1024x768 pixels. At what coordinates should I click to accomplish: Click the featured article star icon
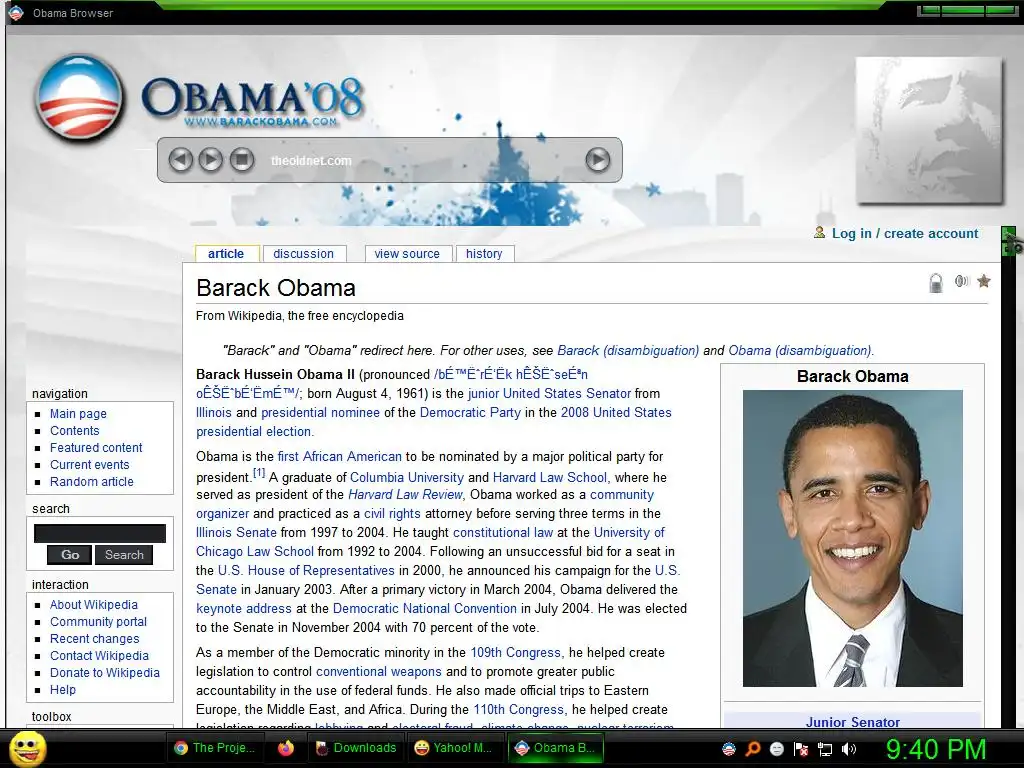click(x=984, y=281)
